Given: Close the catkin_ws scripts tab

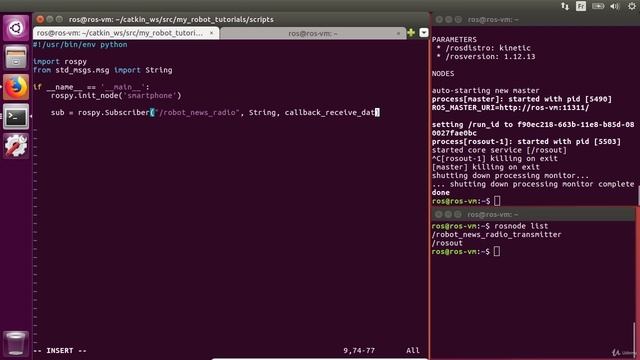Looking at the screenshot, I should pyautogui.click(x=211, y=33).
